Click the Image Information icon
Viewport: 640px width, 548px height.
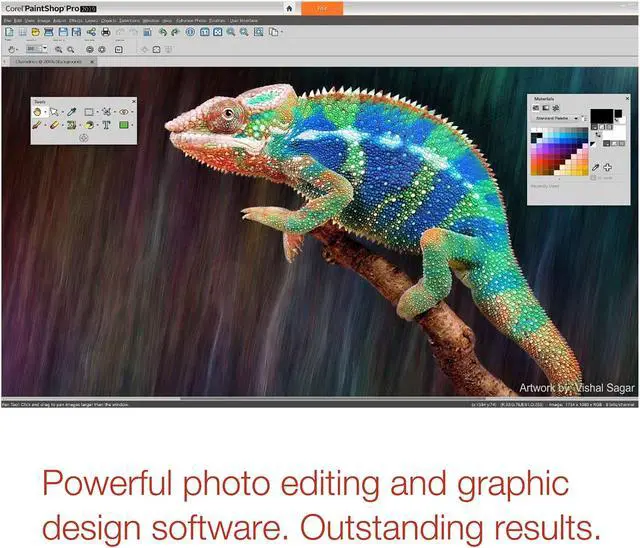point(190,32)
